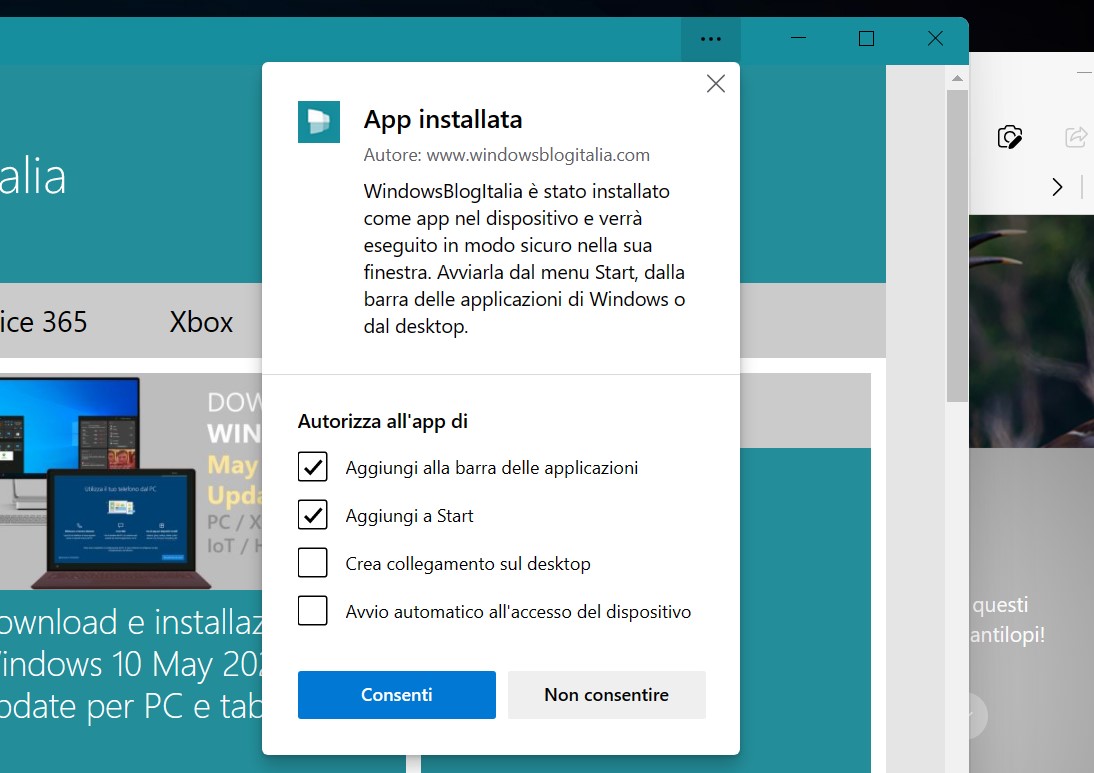Enable Crea collegamento sul desktop

pyautogui.click(x=313, y=563)
